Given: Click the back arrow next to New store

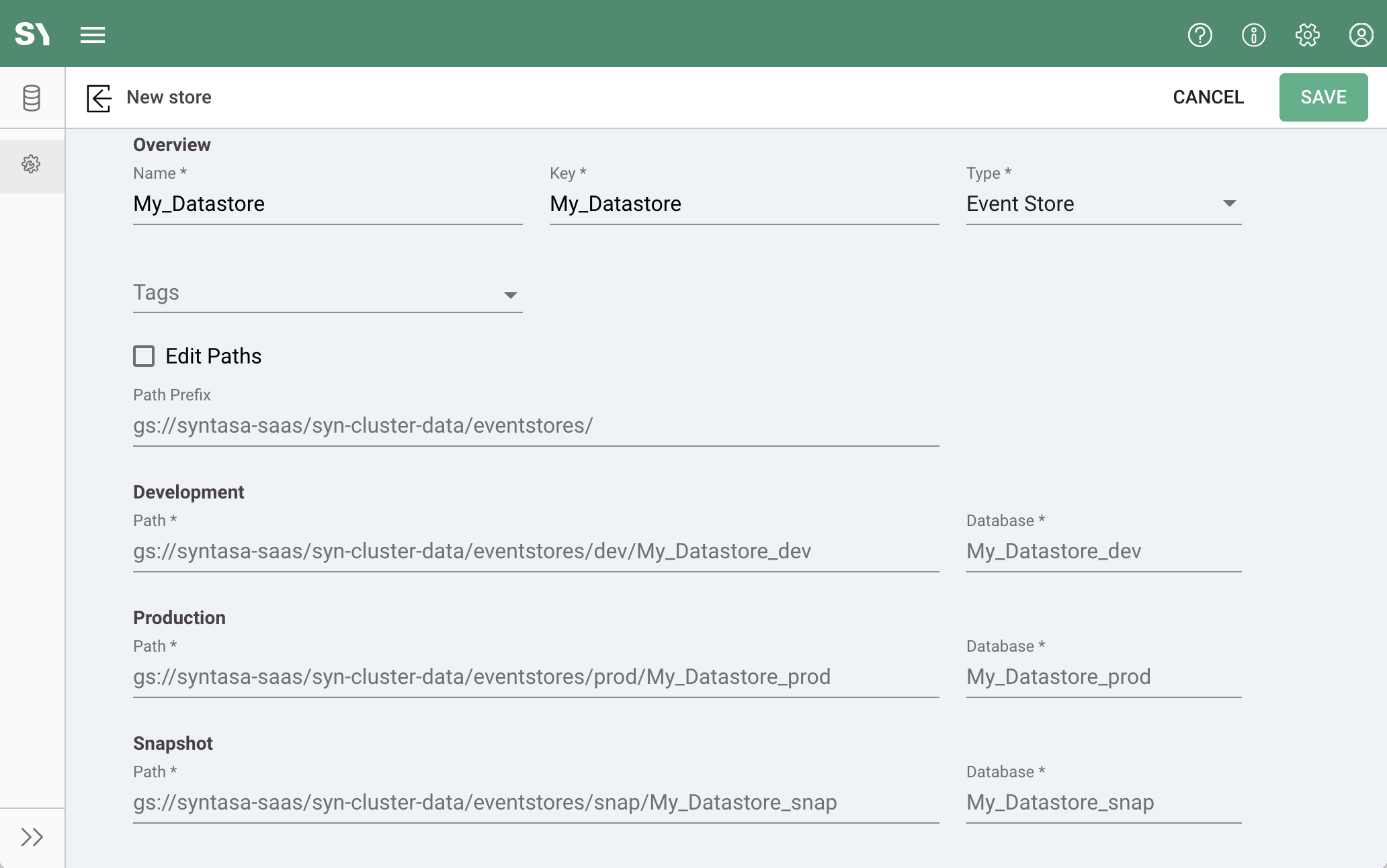Looking at the screenshot, I should coord(99,98).
